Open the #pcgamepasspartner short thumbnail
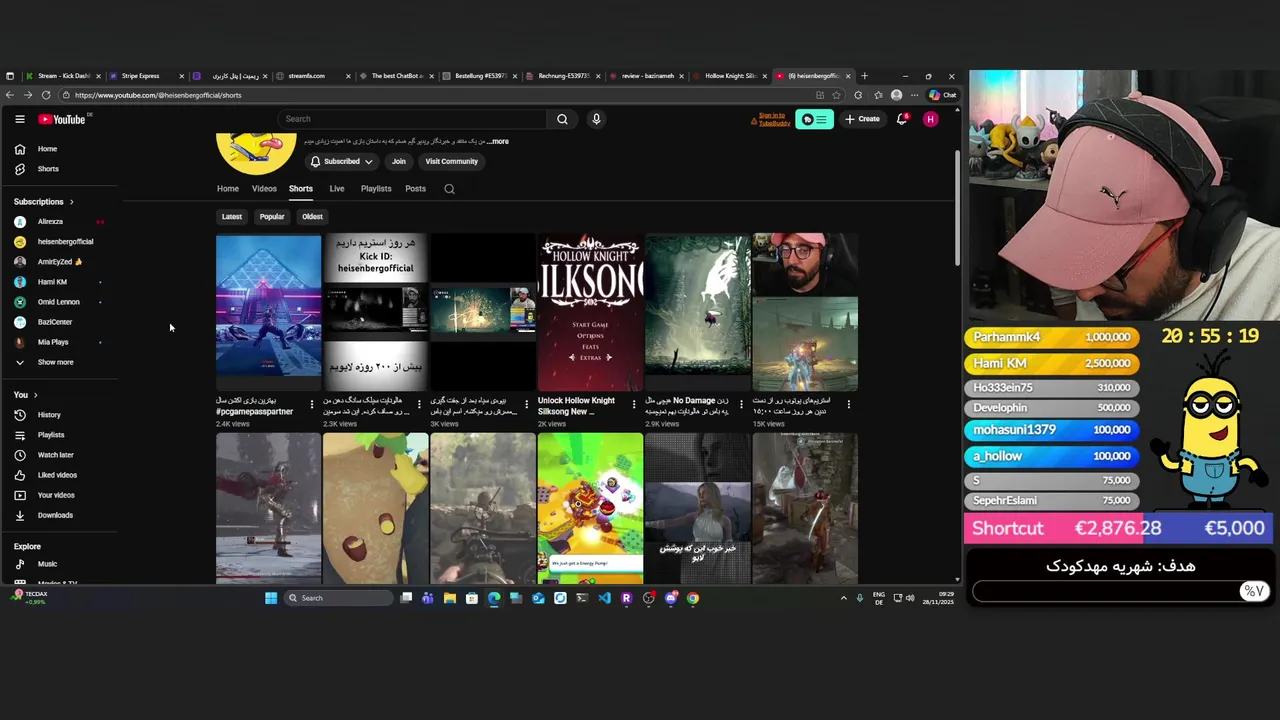 (269, 313)
